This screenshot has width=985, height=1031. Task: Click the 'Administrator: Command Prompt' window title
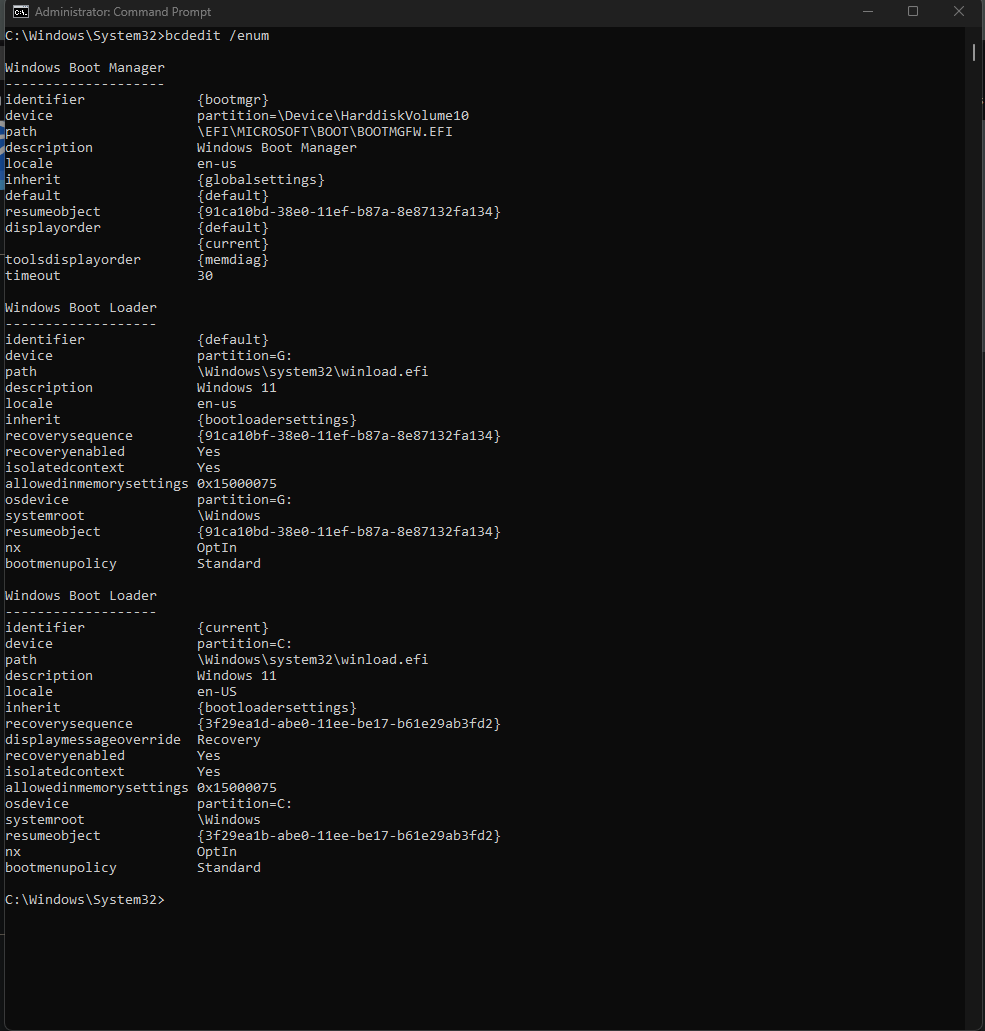point(123,12)
